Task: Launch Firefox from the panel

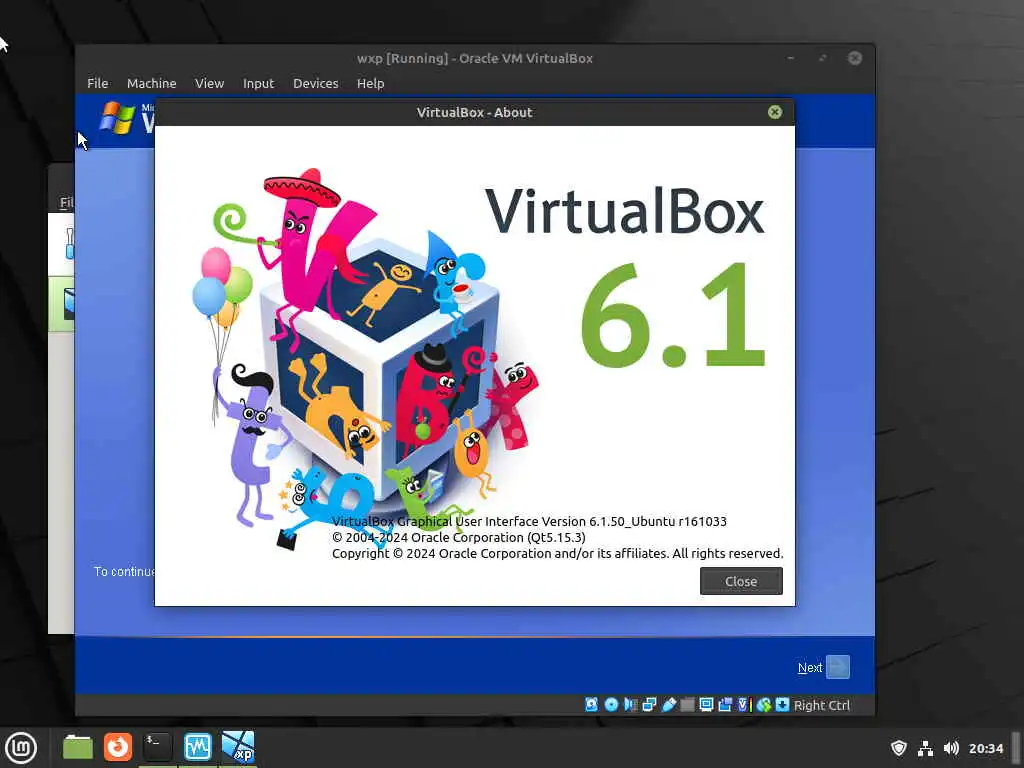Action: [118, 747]
